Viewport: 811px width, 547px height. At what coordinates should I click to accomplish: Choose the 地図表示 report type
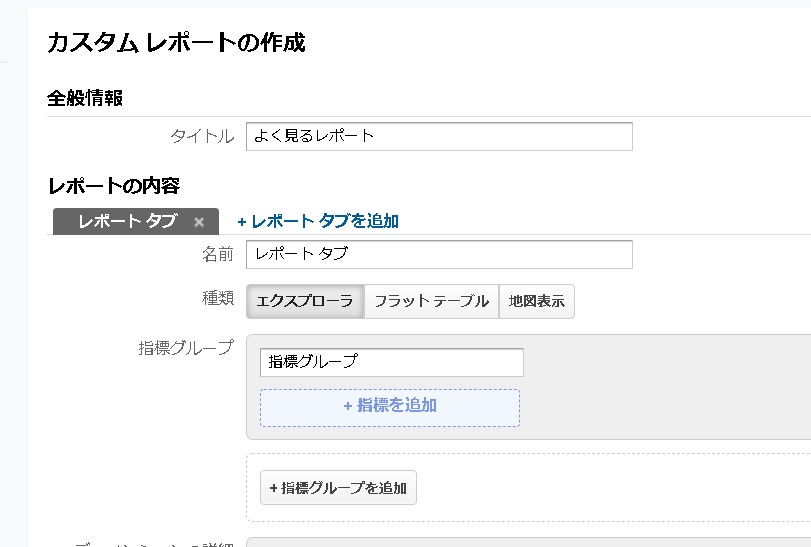pos(537,301)
